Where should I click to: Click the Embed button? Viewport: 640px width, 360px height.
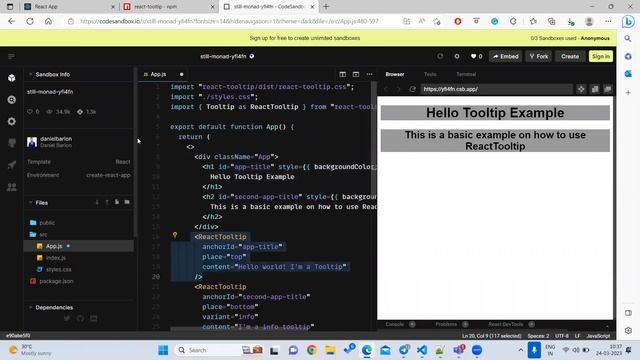click(x=505, y=56)
